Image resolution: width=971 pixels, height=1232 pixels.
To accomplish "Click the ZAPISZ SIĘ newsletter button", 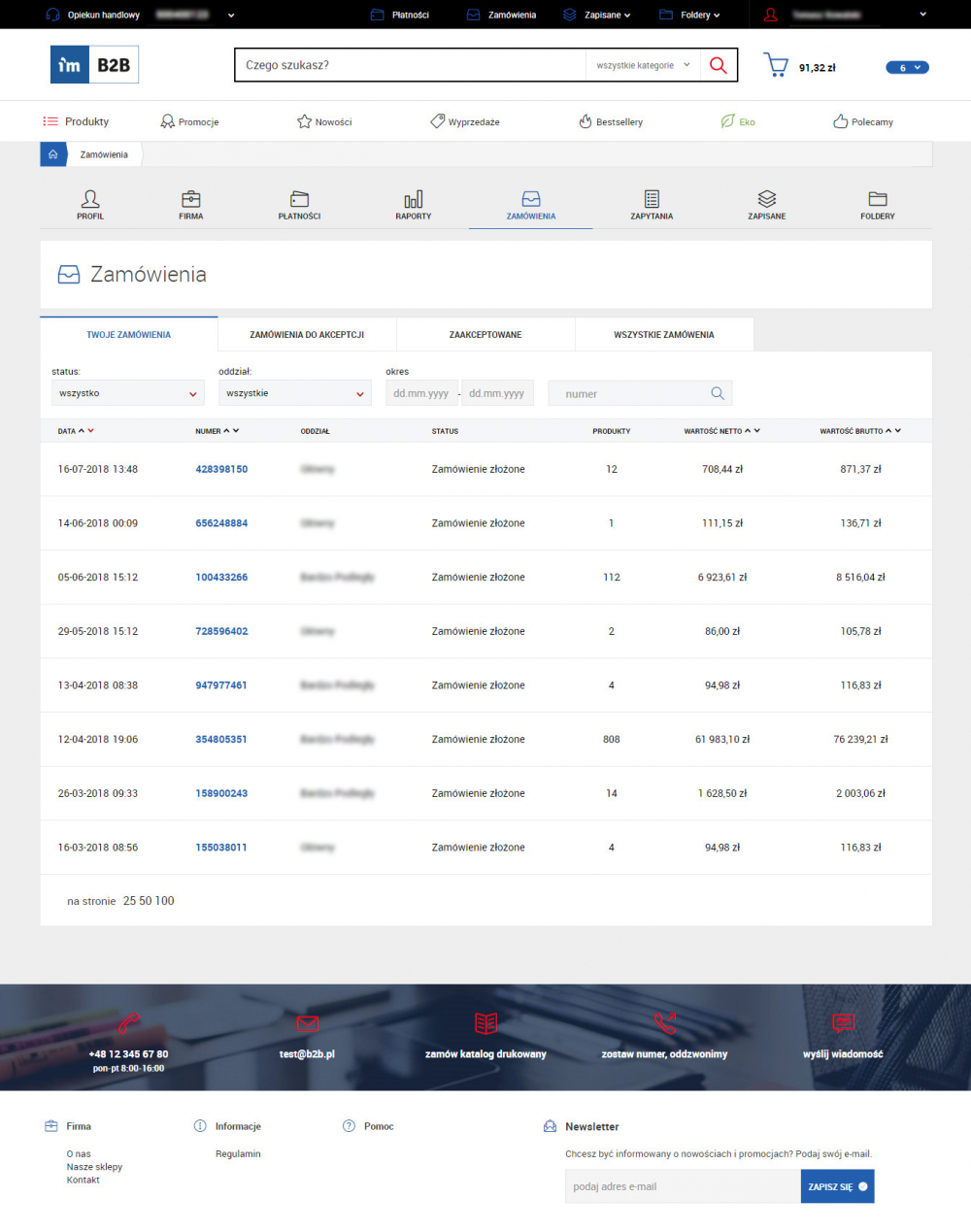I will pyautogui.click(x=836, y=1185).
